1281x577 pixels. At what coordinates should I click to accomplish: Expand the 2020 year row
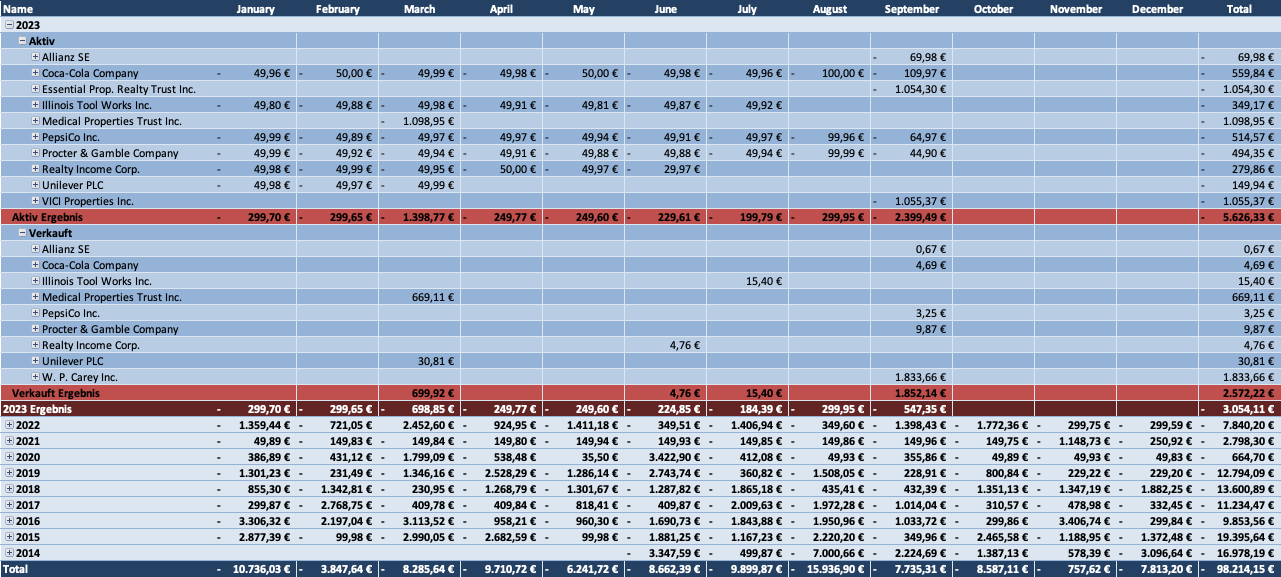(x=10, y=457)
